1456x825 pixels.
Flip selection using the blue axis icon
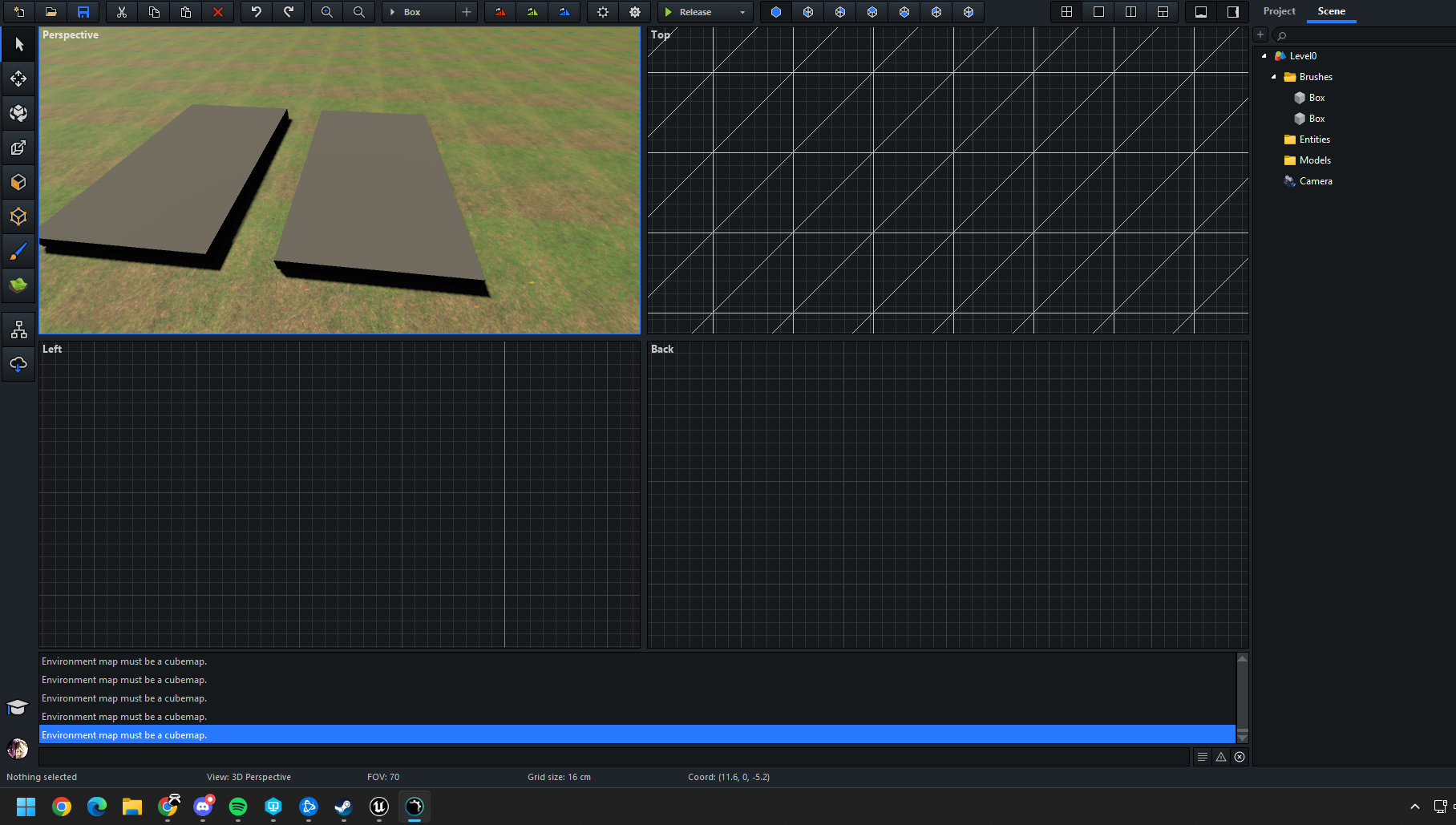point(564,12)
